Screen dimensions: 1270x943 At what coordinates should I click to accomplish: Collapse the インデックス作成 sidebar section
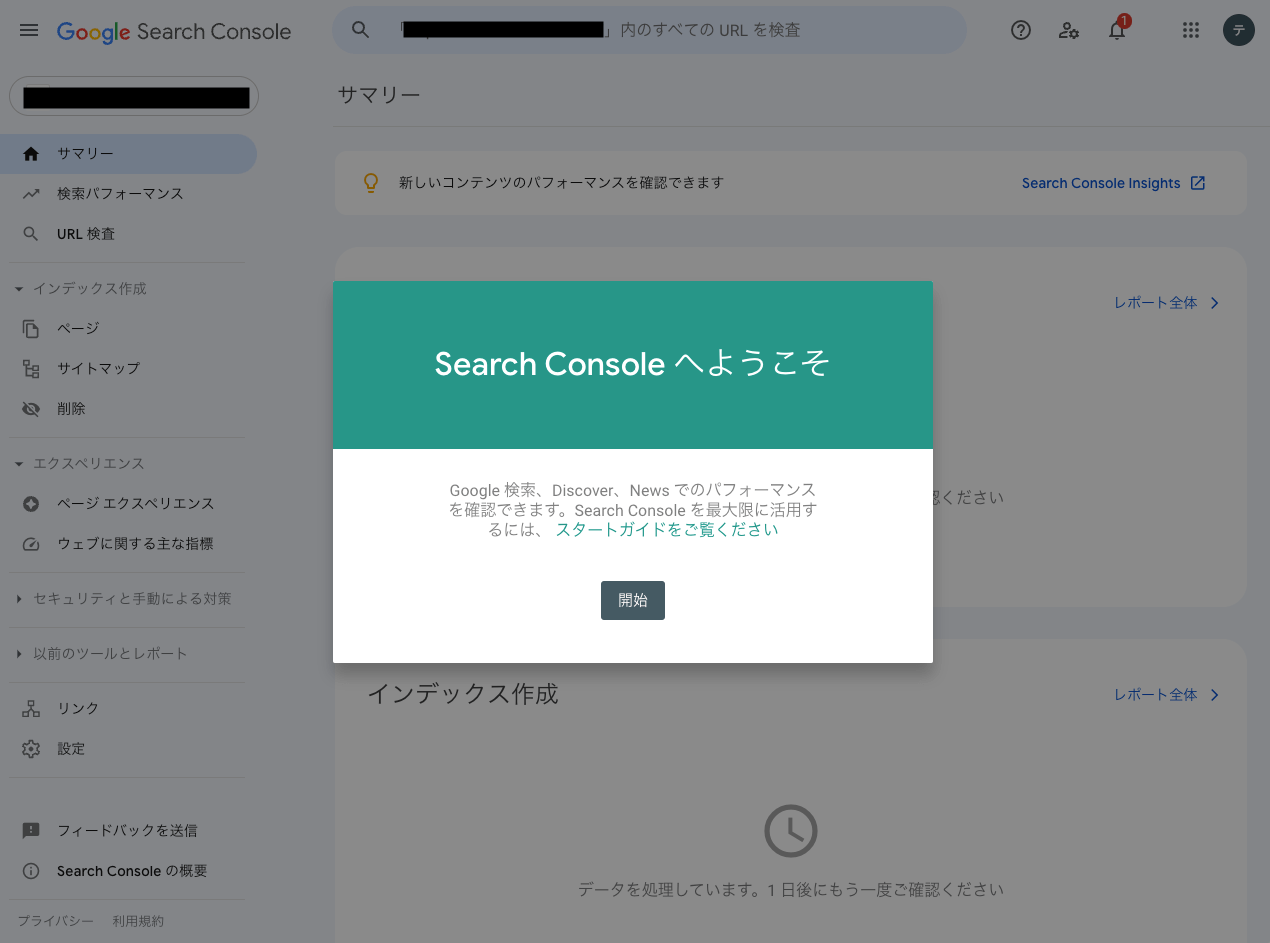coord(19,289)
